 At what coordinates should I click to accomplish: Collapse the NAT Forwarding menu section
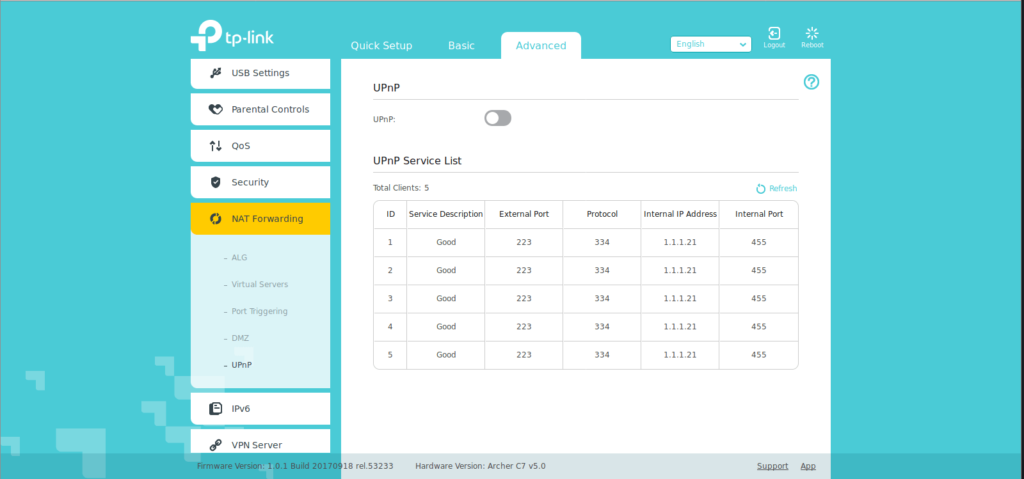pyautogui.click(x=260, y=219)
